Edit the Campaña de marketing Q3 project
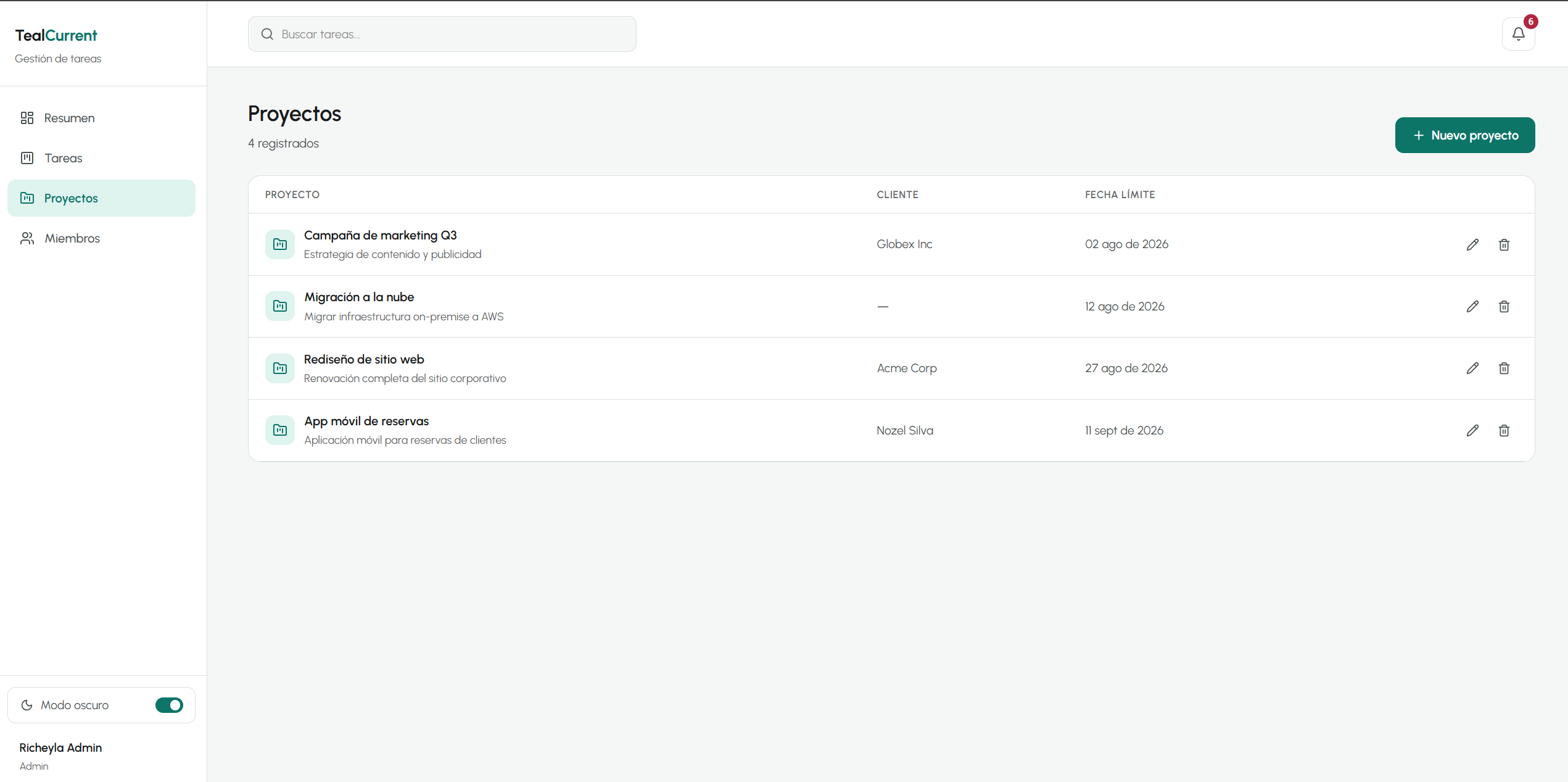Screen dimensions: 1568x782 [x=1472, y=244]
